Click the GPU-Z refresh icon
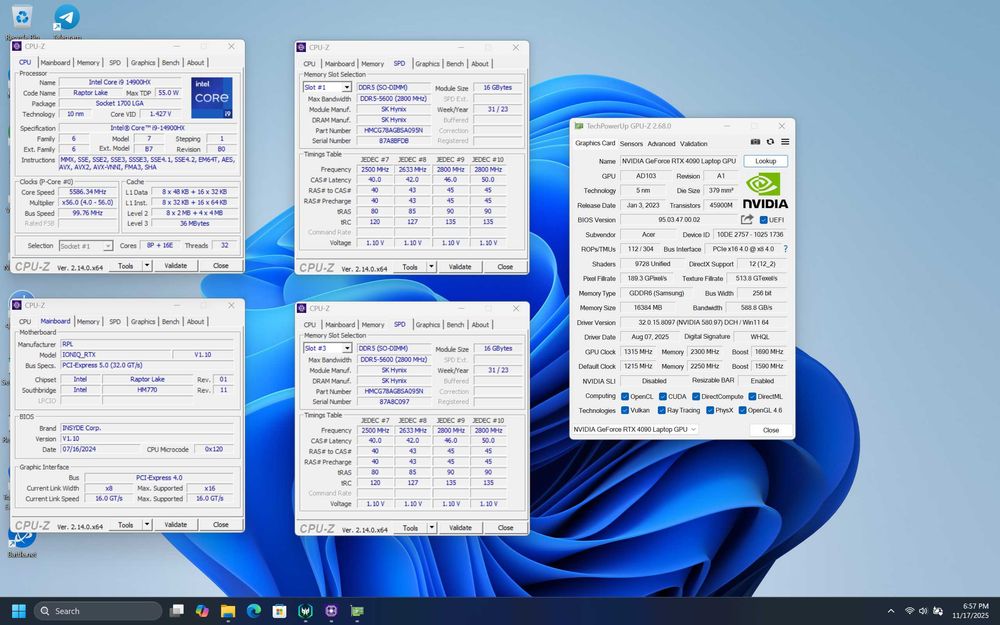The height and width of the screenshot is (625, 1000). click(x=770, y=143)
